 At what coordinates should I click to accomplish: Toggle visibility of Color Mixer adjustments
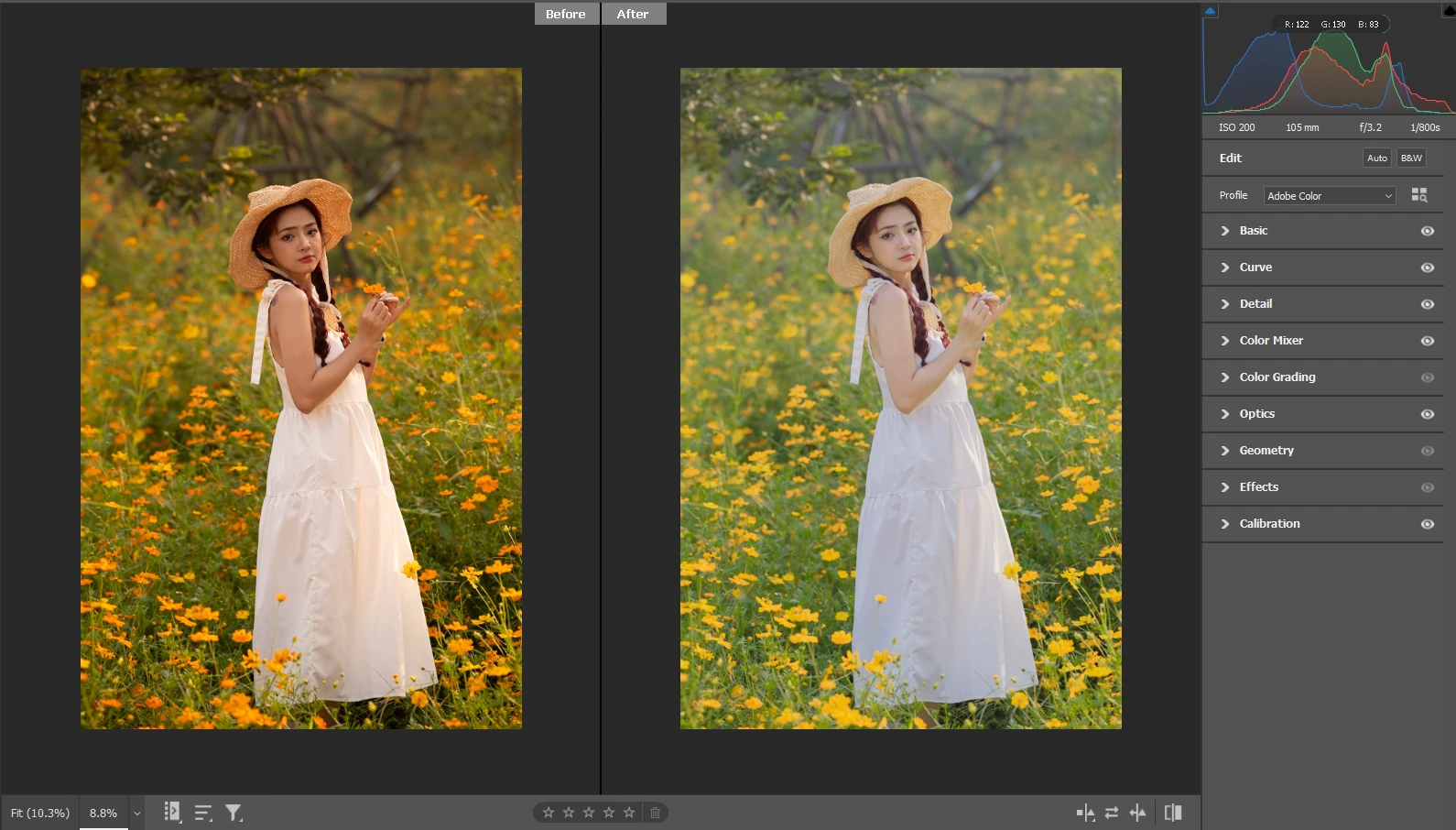pos(1427,341)
